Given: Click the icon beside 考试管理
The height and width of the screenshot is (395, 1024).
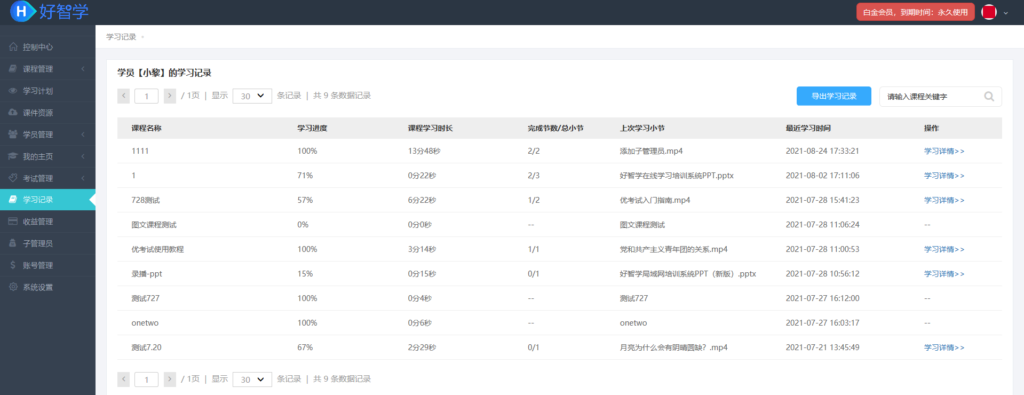Looking at the screenshot, I should coord(13,178).
